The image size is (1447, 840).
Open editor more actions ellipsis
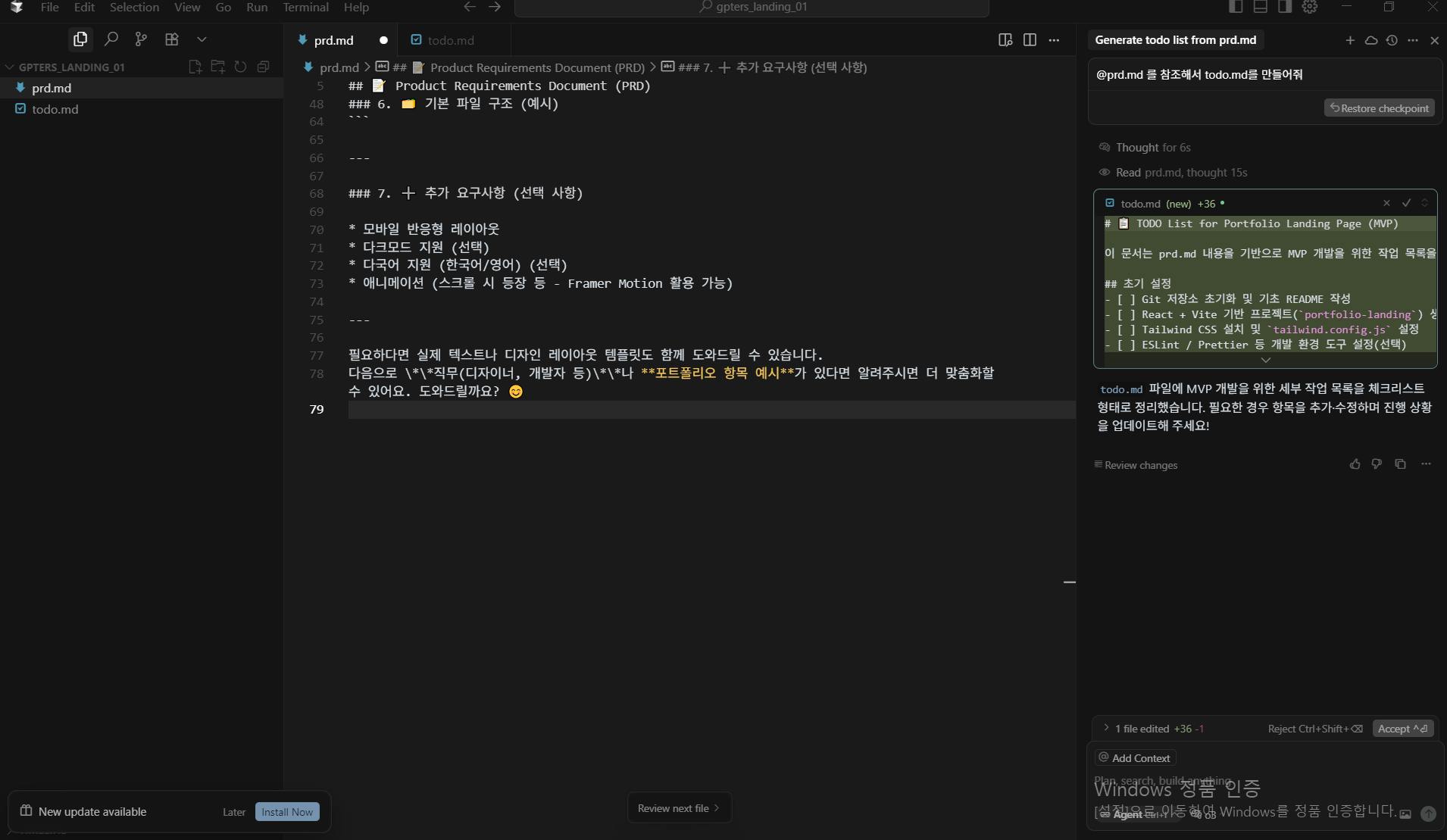[x=1054, y=40]
